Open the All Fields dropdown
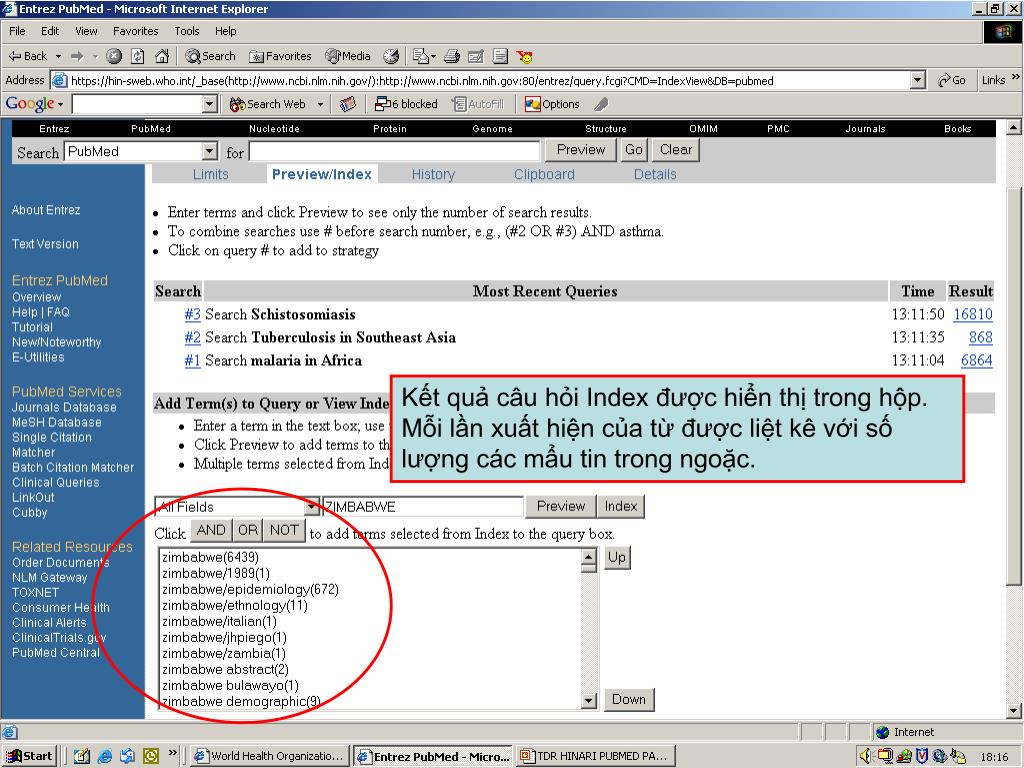 coord(237,507)
